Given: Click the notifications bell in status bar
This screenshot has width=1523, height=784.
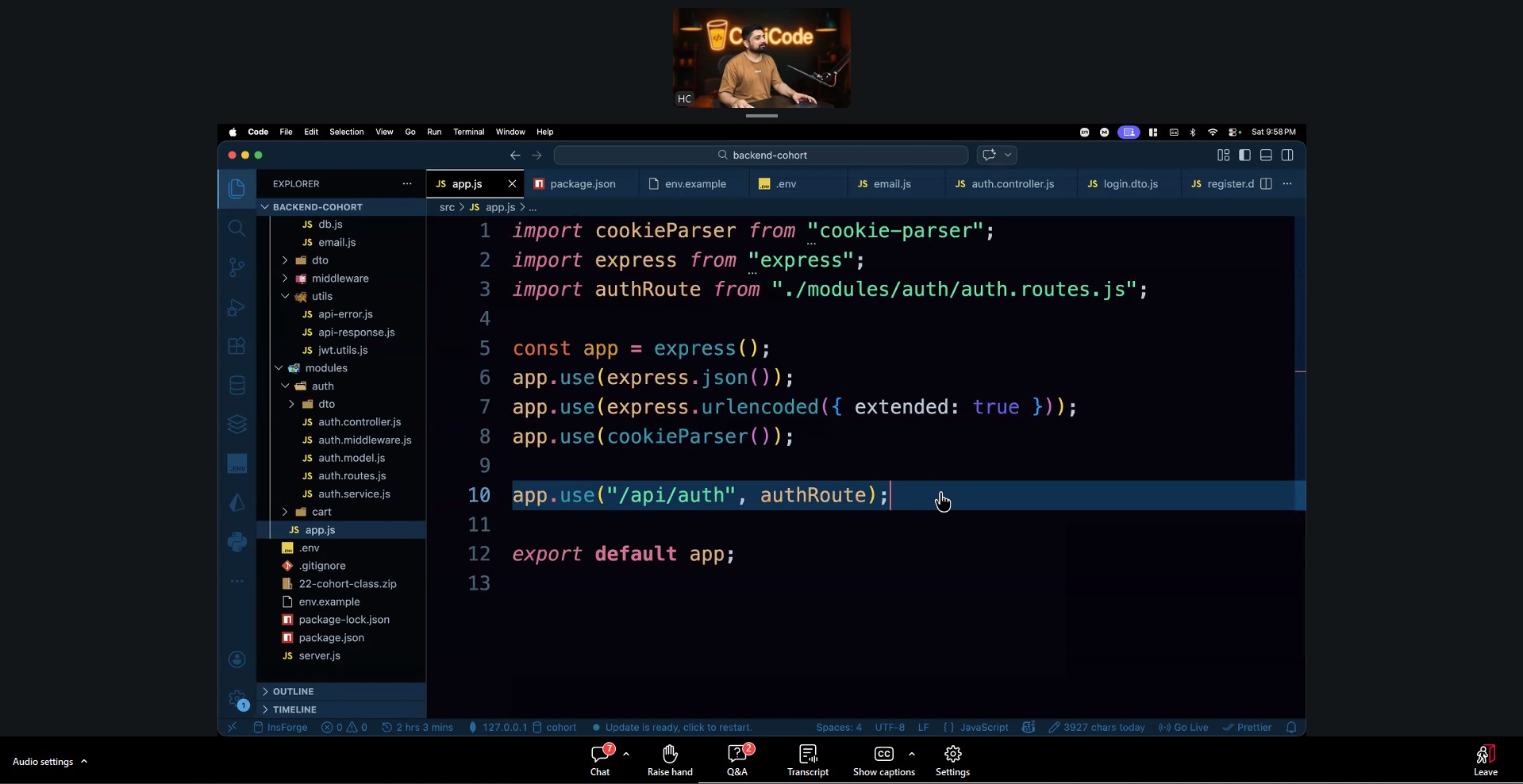Looking at the screenshot, I should pos(1291,728).
